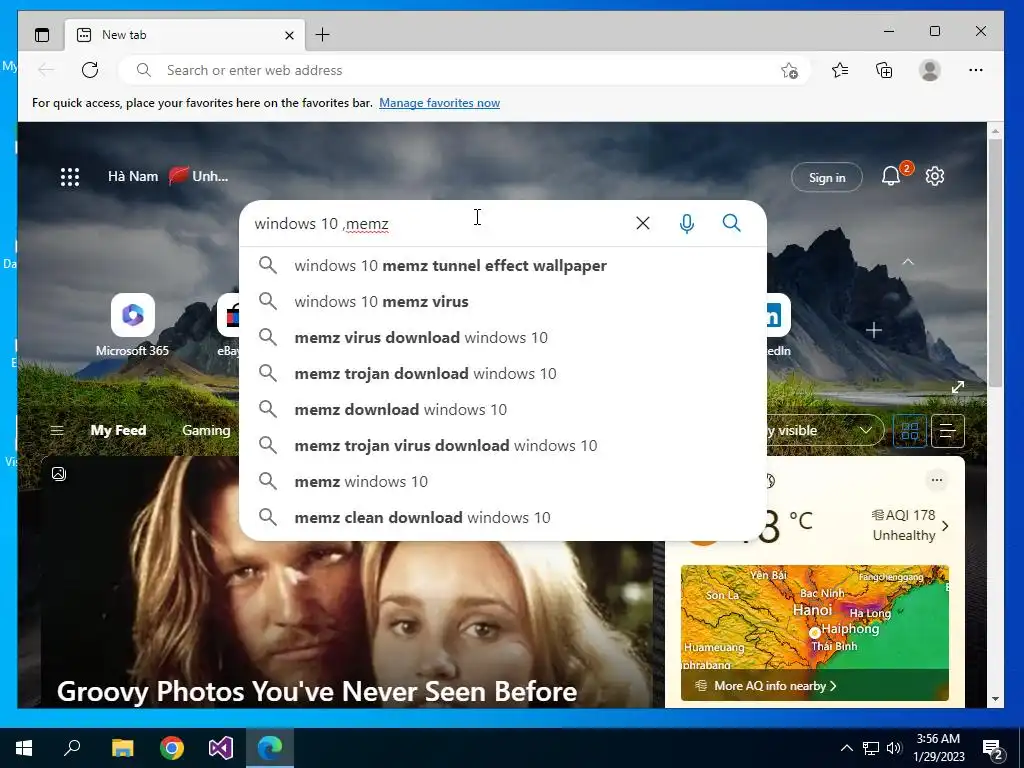Choose suggestion memz virus download windows 10

coord(503,338)
